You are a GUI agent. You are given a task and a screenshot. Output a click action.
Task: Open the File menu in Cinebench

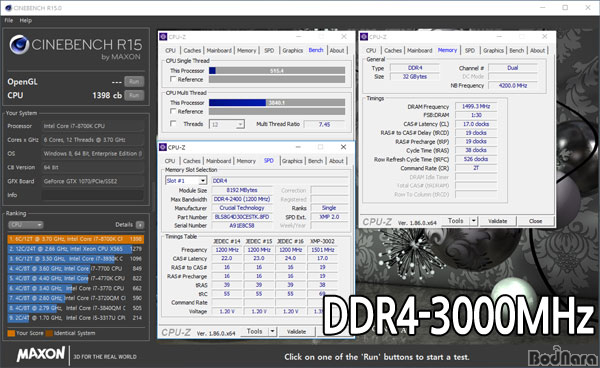(8, 20)
